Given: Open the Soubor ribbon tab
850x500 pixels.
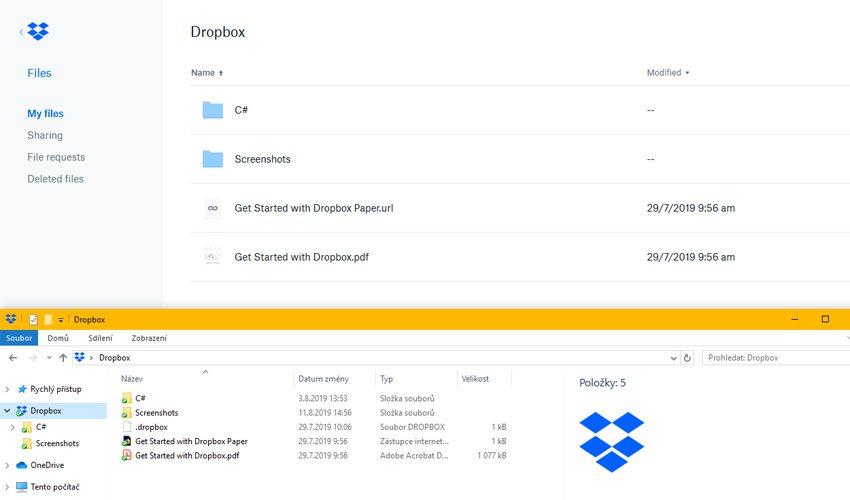Looking at the screenshot, I should [x=20, y=338].
